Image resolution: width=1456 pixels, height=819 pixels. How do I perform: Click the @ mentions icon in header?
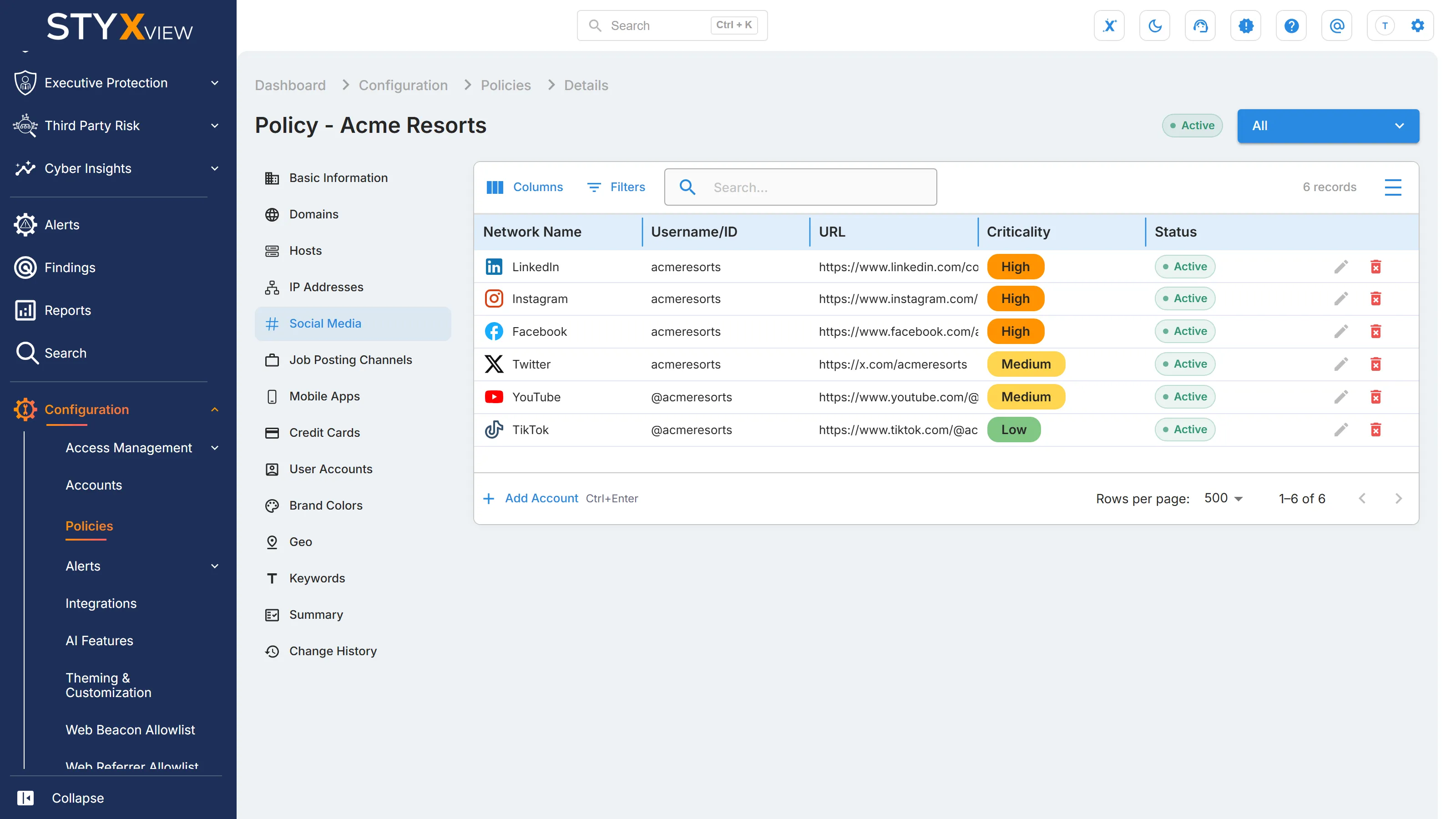pyautogui.click(x=1337, y=25)
